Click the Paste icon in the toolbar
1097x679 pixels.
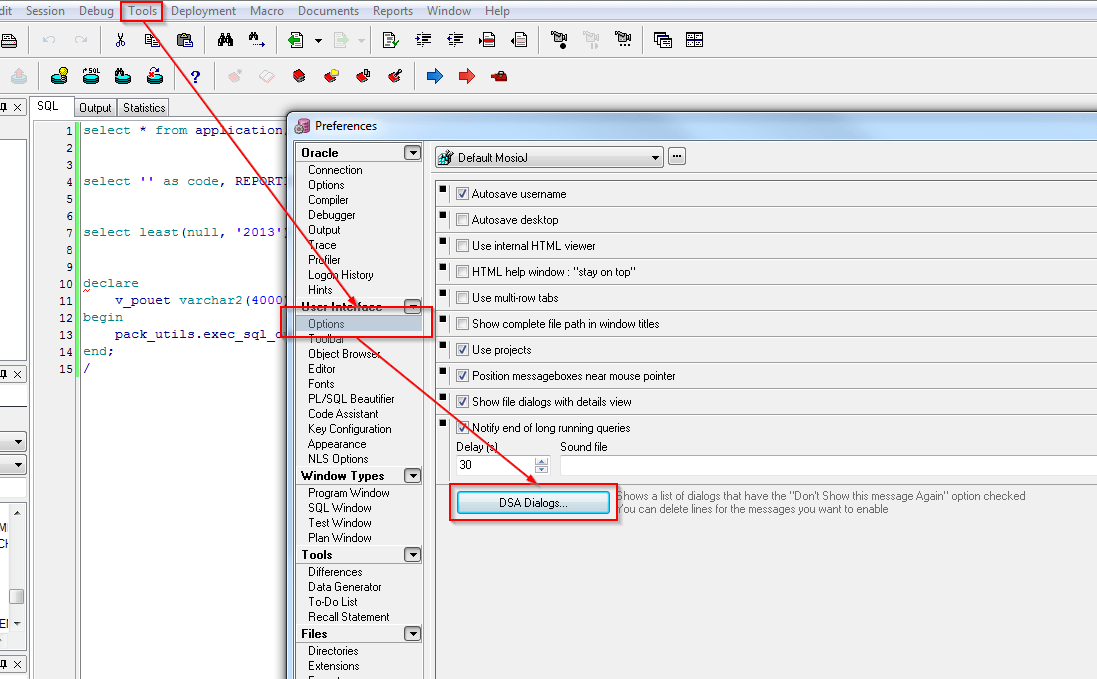click(184, 39)
